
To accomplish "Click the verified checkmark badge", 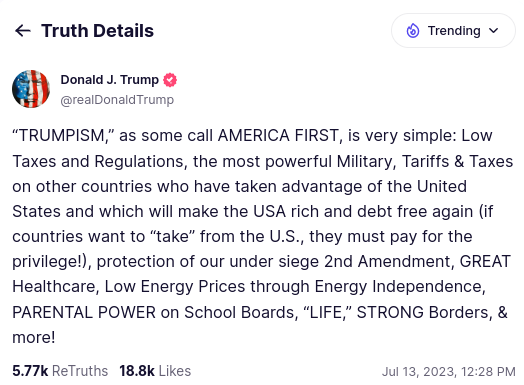I will coord(170,80).
